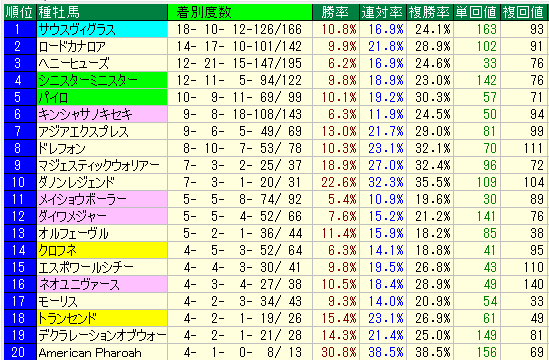Sort by 単回値 column header
Screen dimensions: 549x360
pyautogui.click(x=477, y=13)
